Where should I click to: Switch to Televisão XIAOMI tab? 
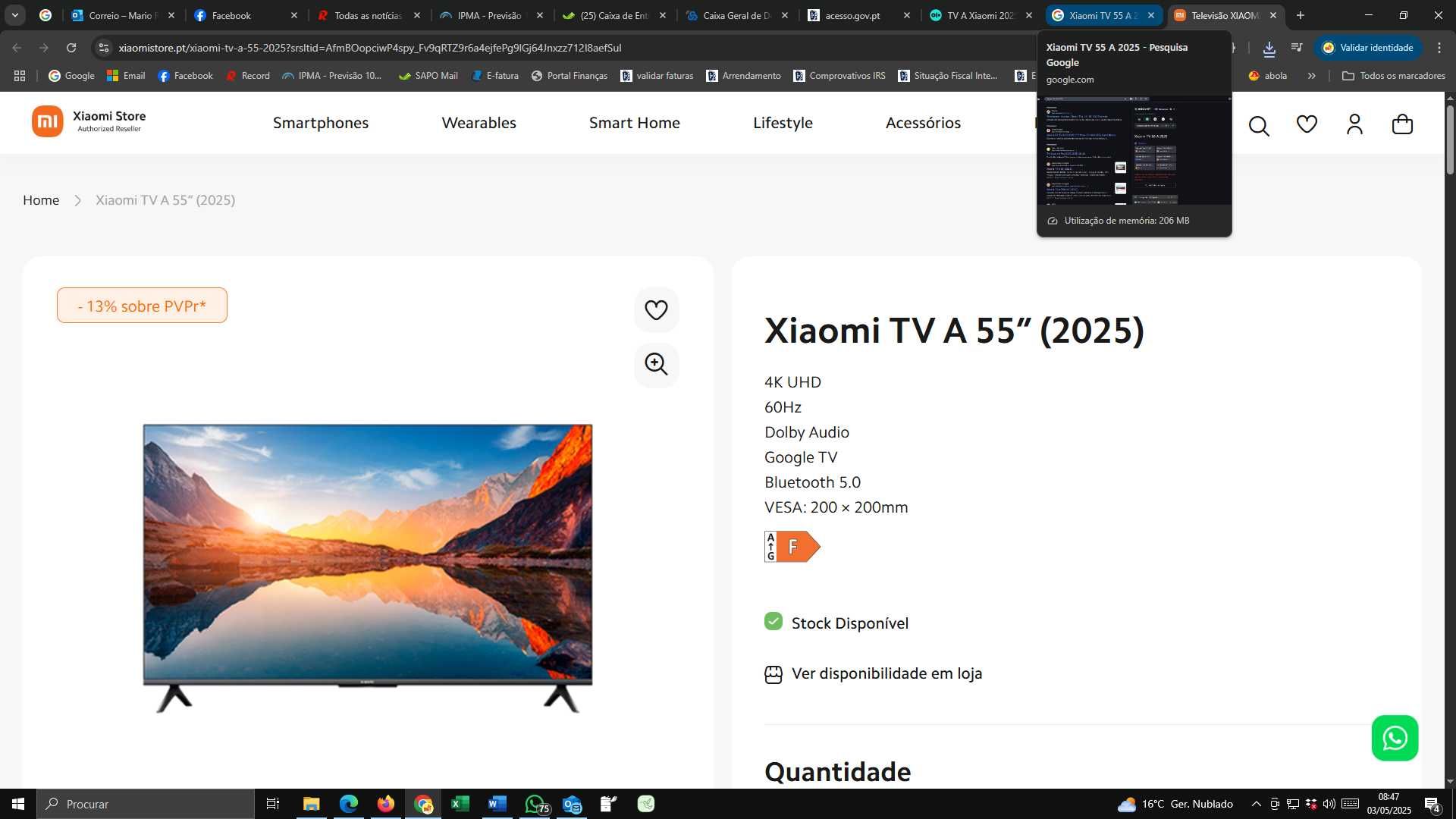tap(1224, 15)
